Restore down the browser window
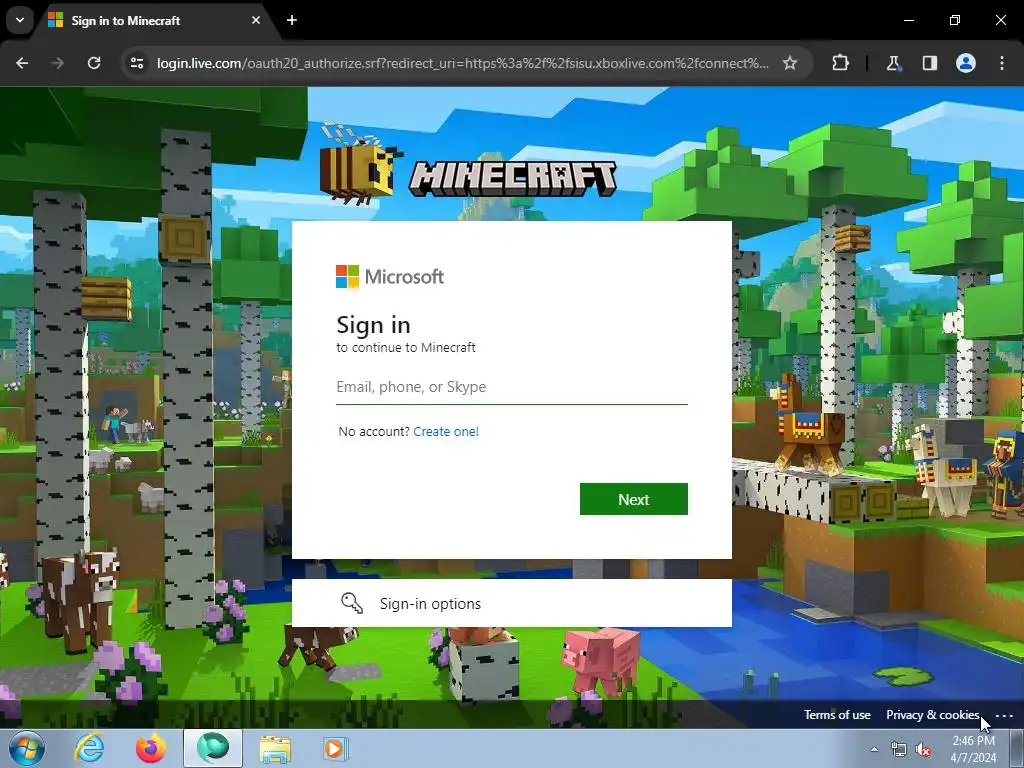This screenshot has width=1024, height=768. [x=955, y=20]
